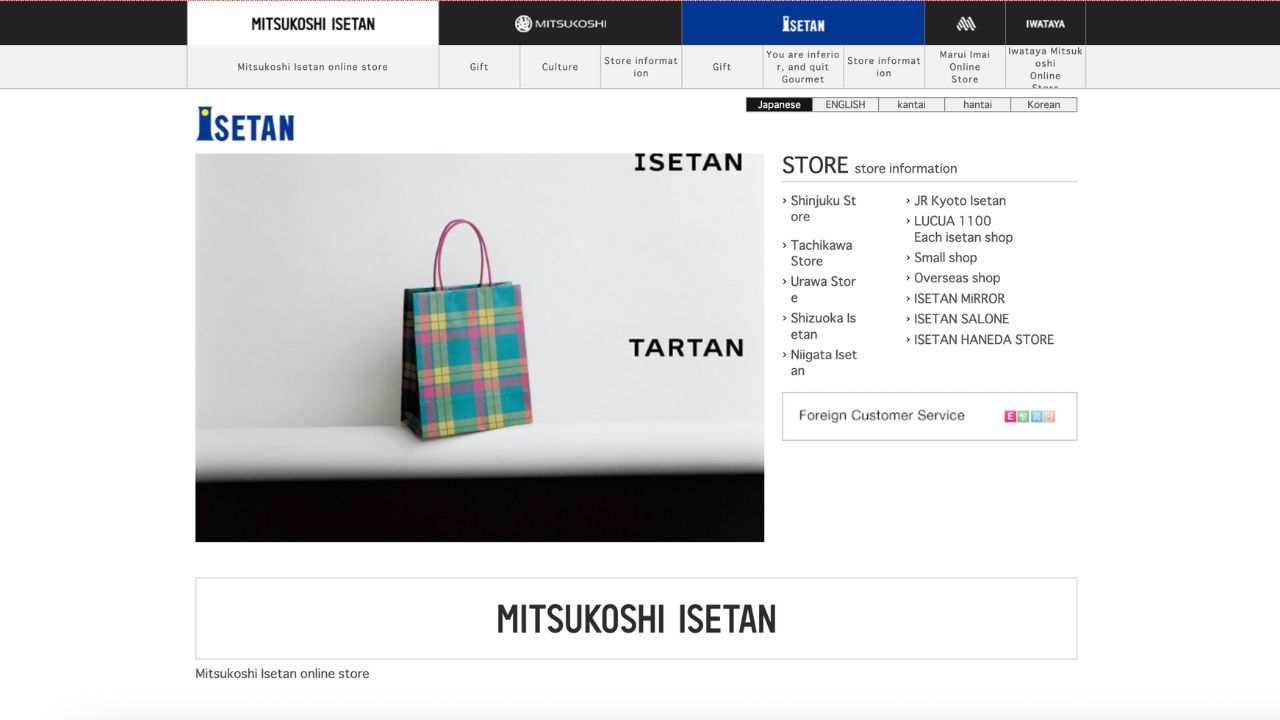The height and width of the screenshot is (720, 1280).
Task: Open the MITSUKOSHI ISETAN header tab
Action: [x=313, y=23]
